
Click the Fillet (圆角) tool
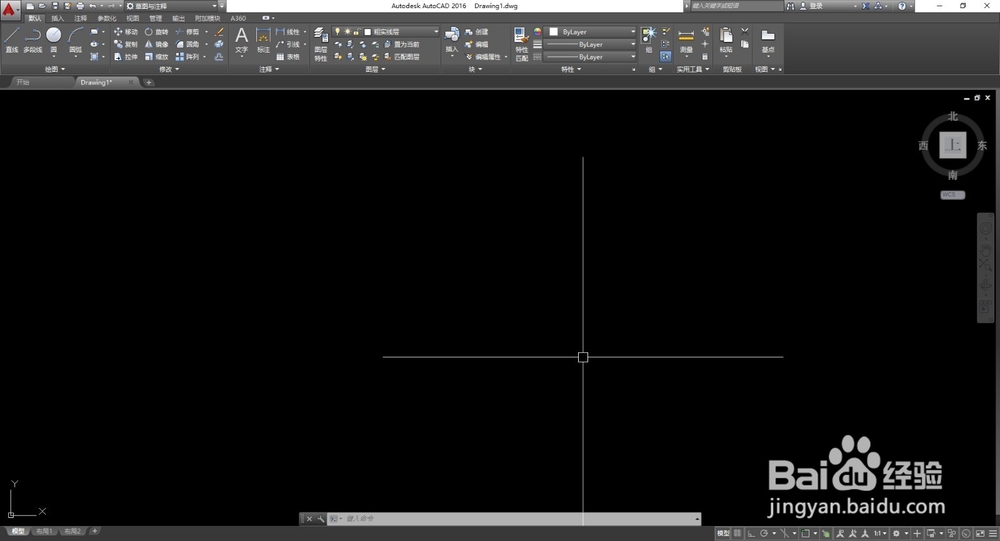188,44
